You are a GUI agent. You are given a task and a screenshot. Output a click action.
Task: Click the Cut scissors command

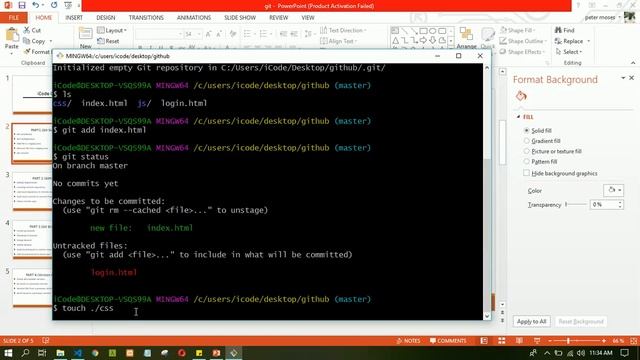click(x=32, y=30)
